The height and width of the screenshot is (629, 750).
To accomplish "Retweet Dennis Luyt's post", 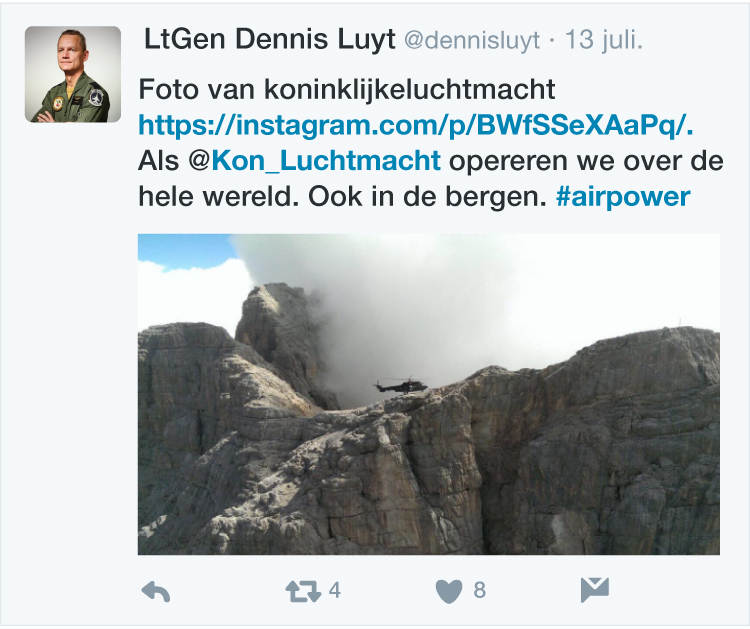I will click(303, 591).
